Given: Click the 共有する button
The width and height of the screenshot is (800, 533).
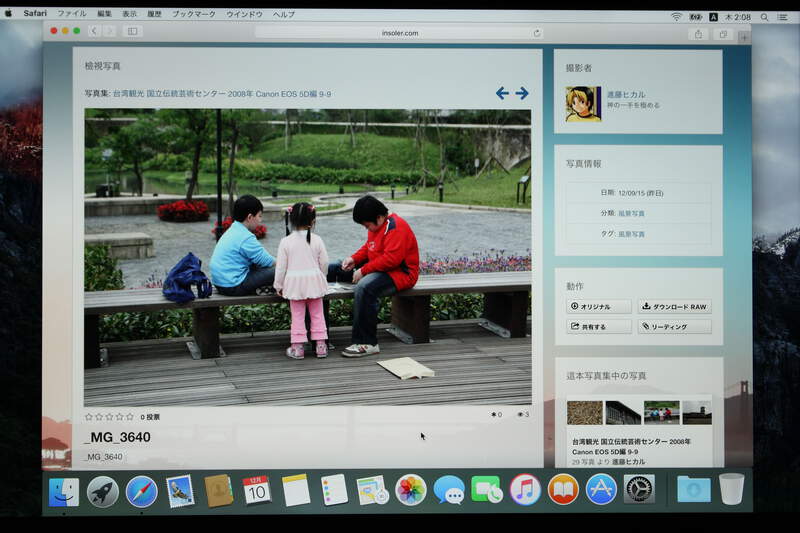Looking at the screenshot, I should pos(599,327).
